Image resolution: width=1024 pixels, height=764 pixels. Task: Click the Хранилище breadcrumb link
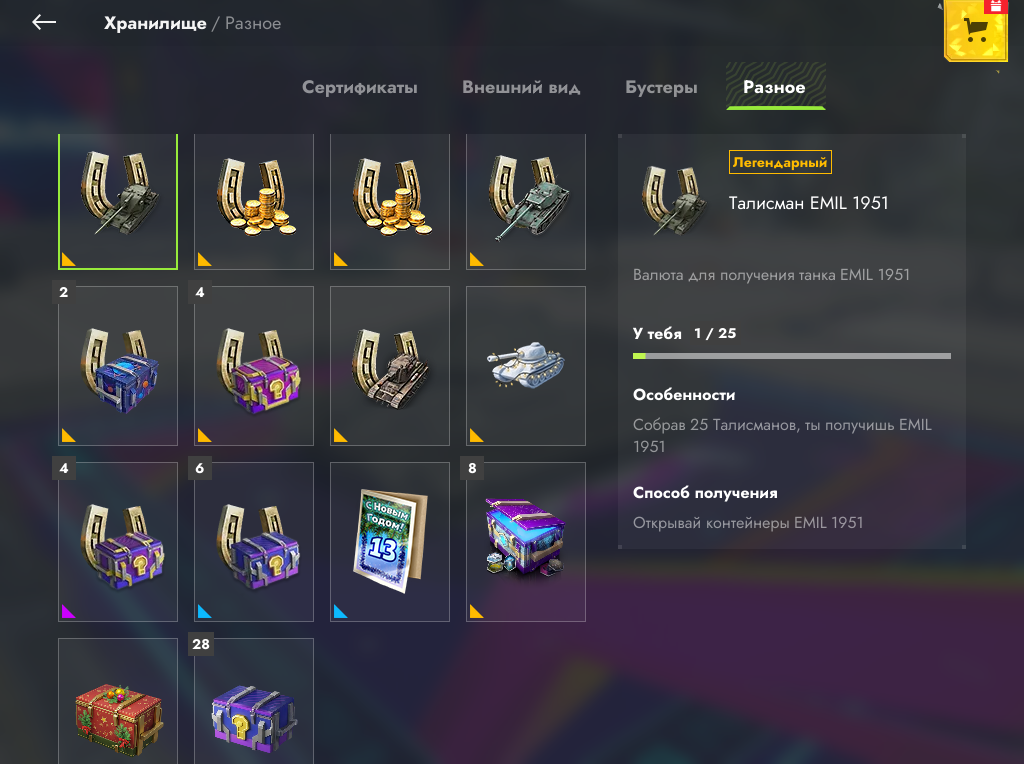coord(155,24)
